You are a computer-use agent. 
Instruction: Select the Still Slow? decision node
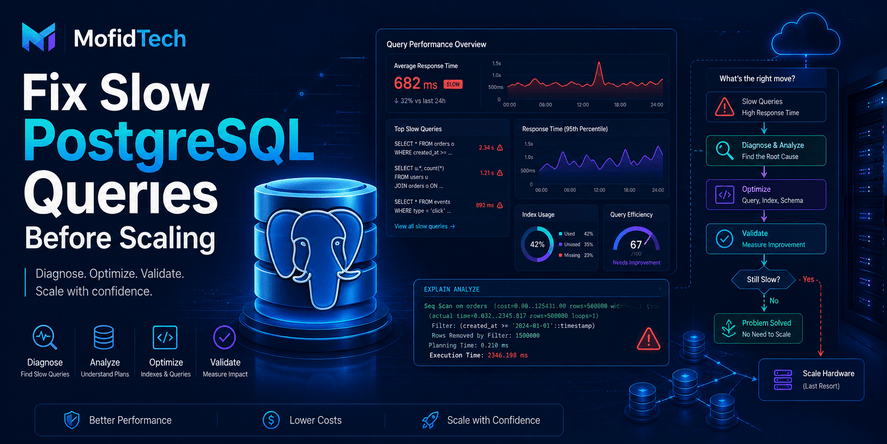(763, 279)
